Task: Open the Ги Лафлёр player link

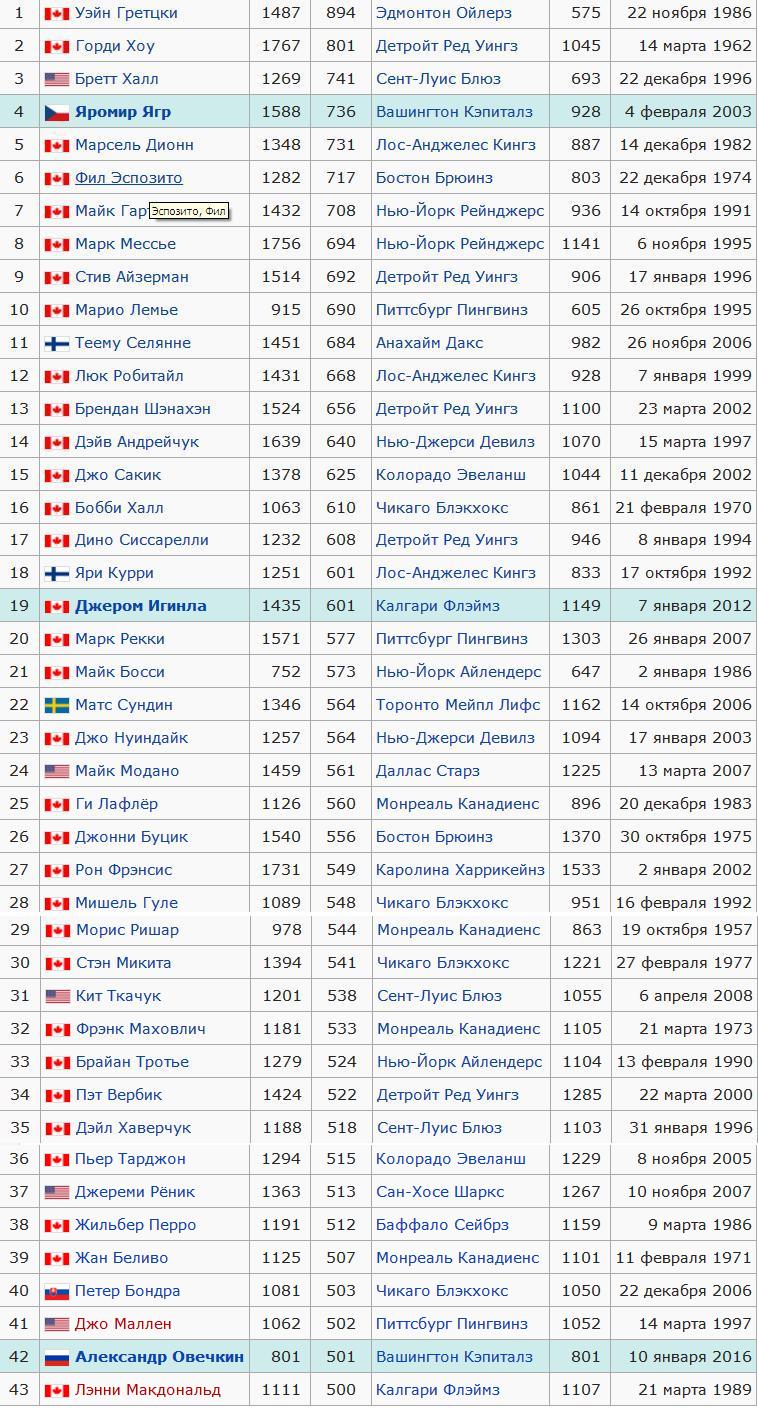Action: pyautogui.click(x=116, y=804)
